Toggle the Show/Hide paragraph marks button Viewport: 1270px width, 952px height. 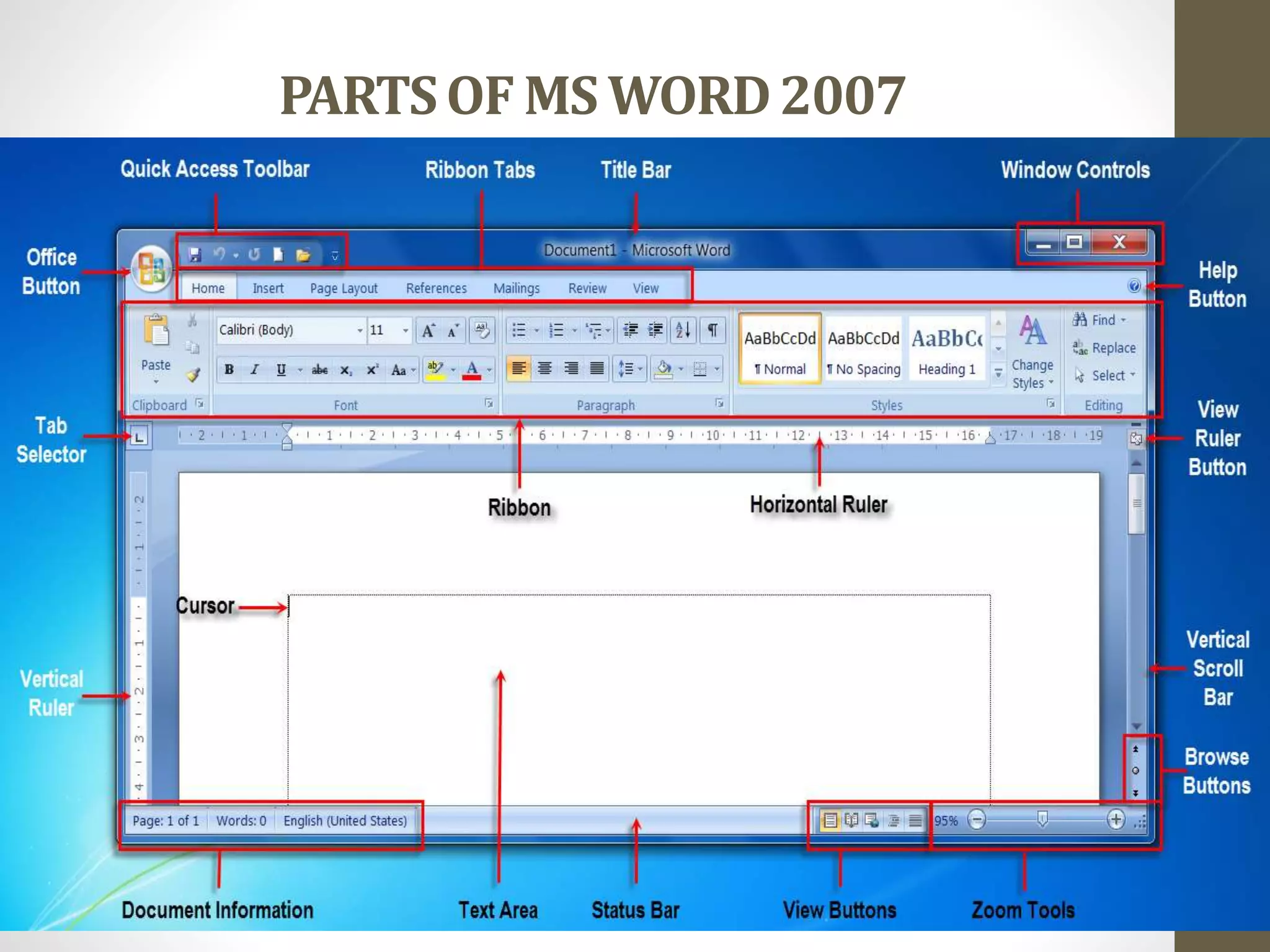point(713,330)
